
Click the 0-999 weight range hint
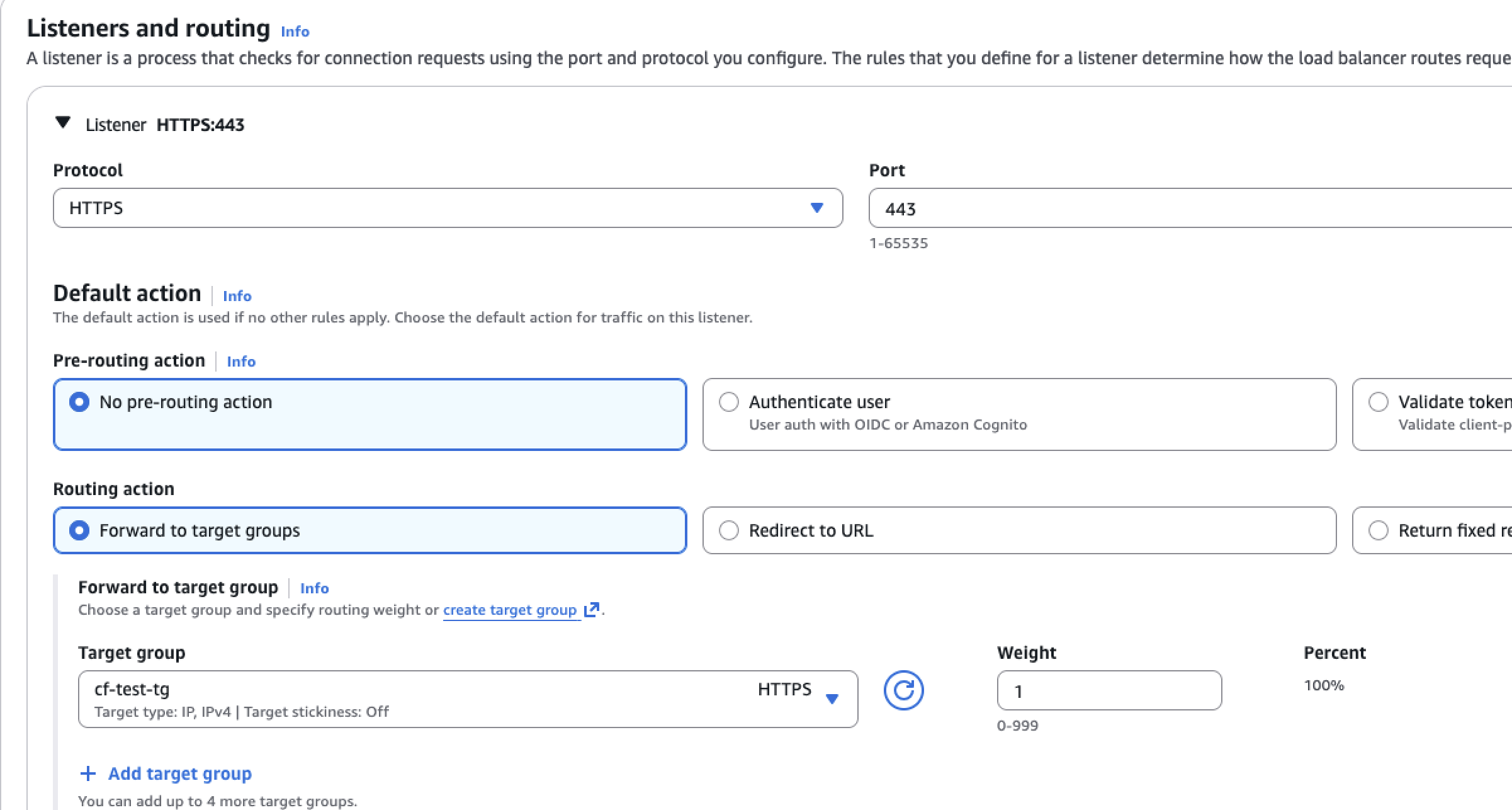click(1017, 726)
